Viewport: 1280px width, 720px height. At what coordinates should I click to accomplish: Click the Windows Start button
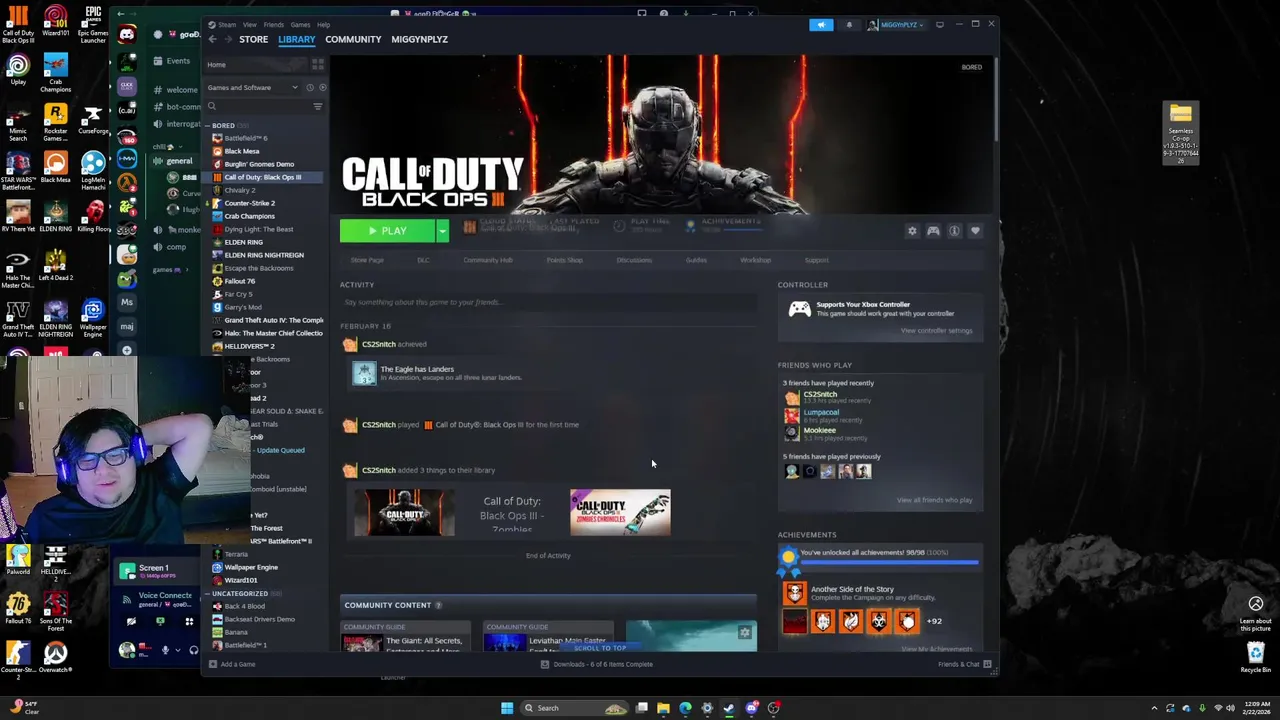(507, 708)
